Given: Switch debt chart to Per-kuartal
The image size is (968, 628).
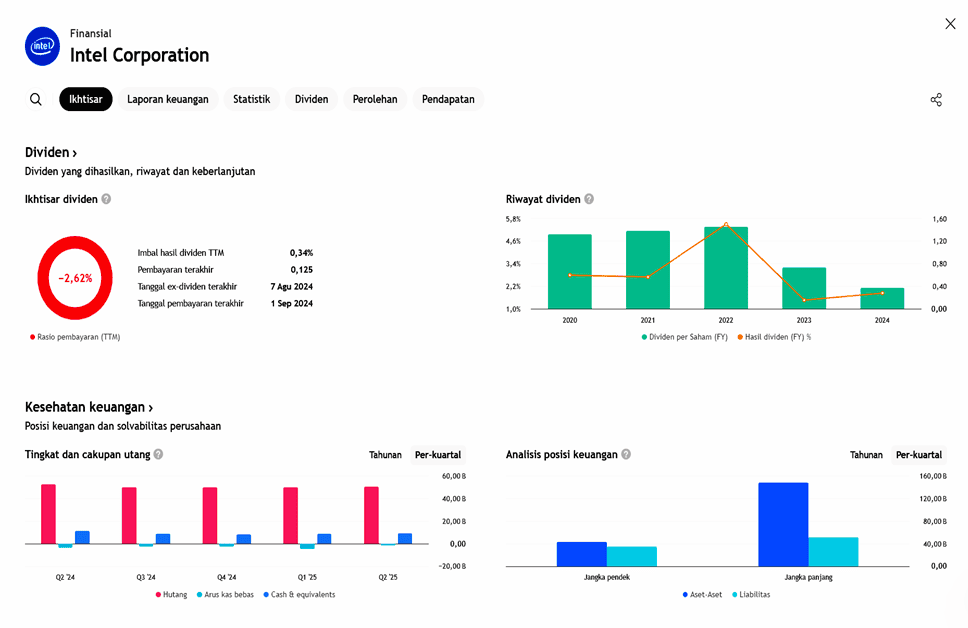Looking at the screenshot, I should (438, 455).
